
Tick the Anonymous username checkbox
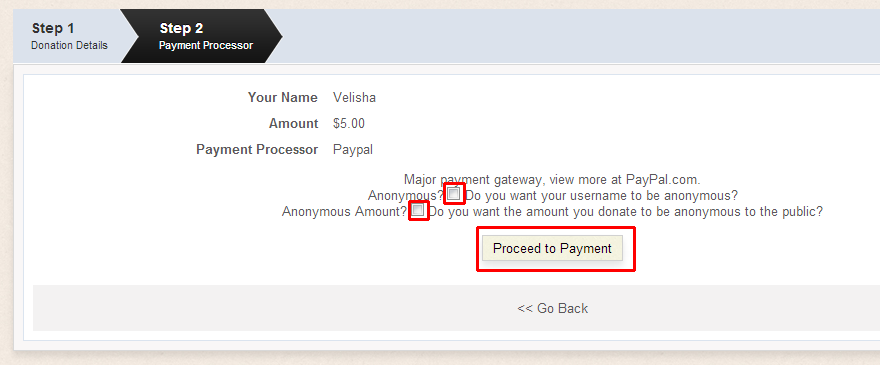(x=454, y=194)
